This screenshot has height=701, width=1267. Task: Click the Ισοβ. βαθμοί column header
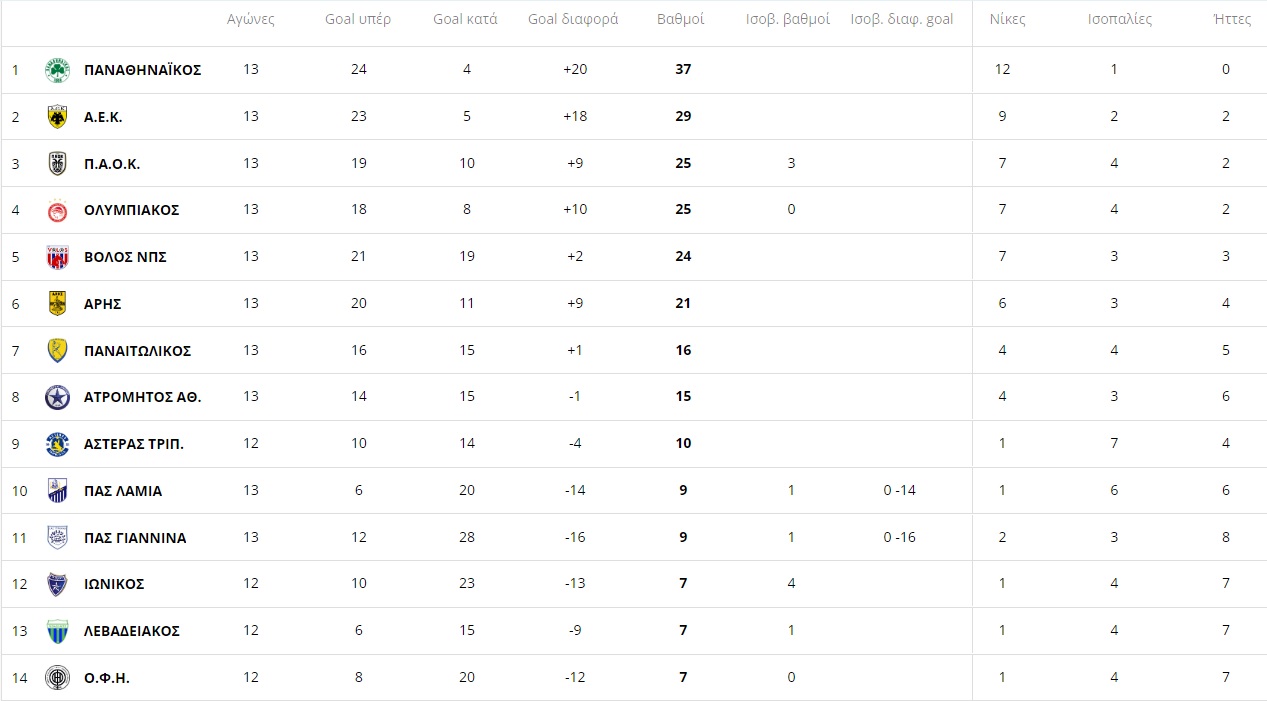tap(788, 20)
